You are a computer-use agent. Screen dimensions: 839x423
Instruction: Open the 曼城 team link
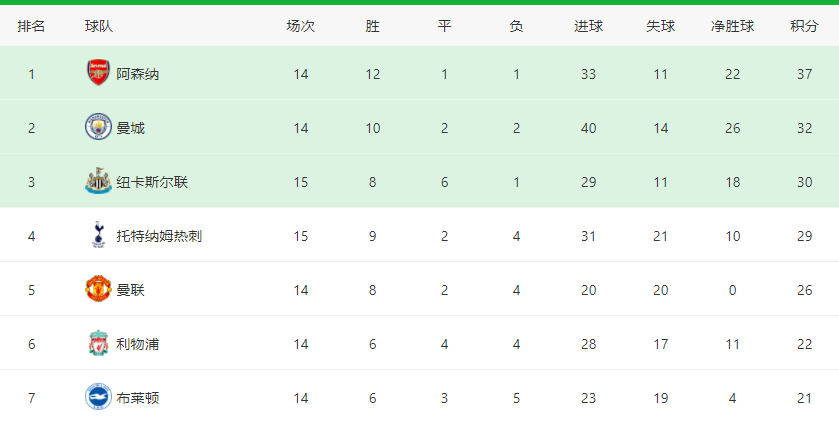[x=131, y=128]
